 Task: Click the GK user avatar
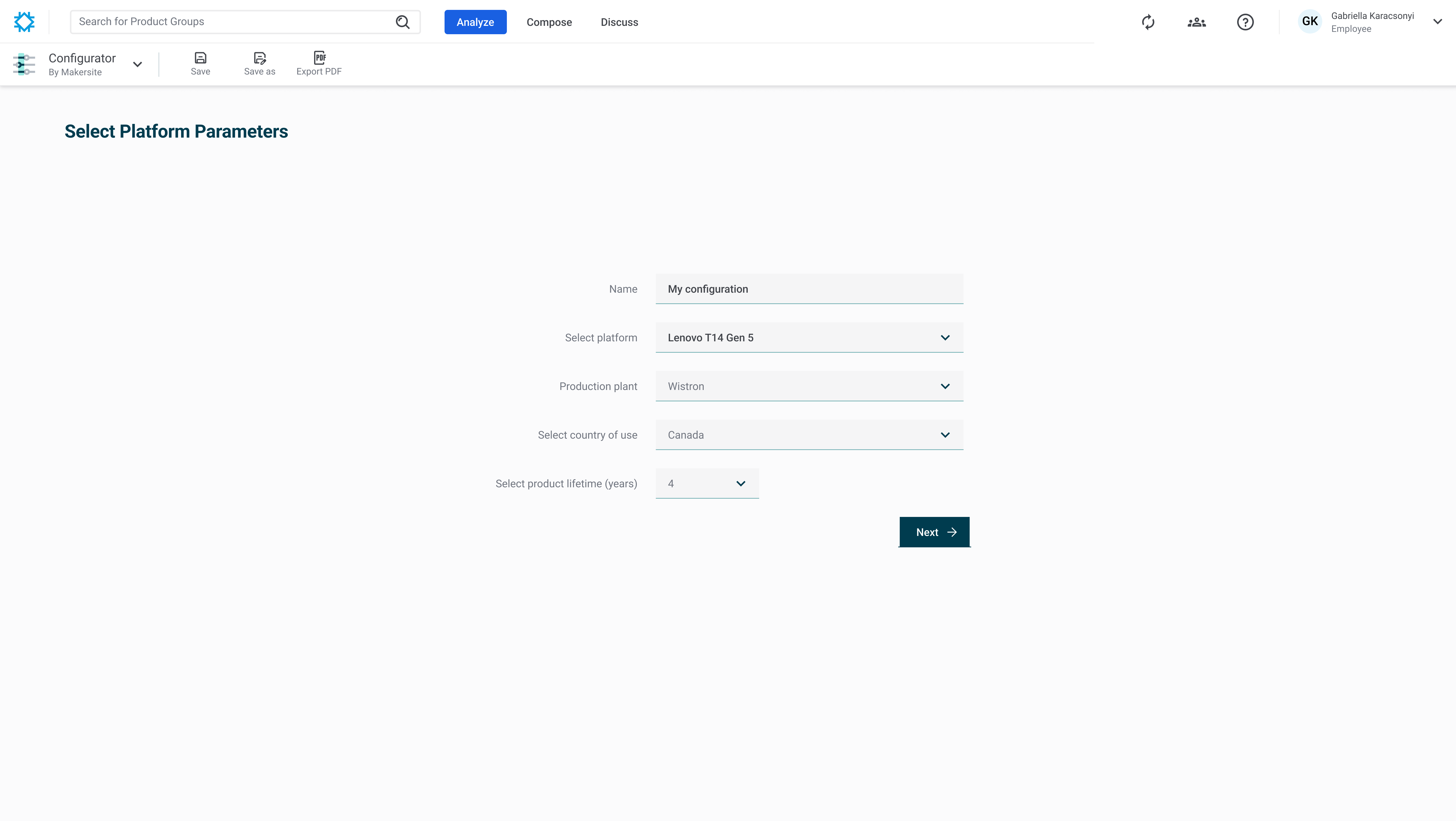point(1310,22)
